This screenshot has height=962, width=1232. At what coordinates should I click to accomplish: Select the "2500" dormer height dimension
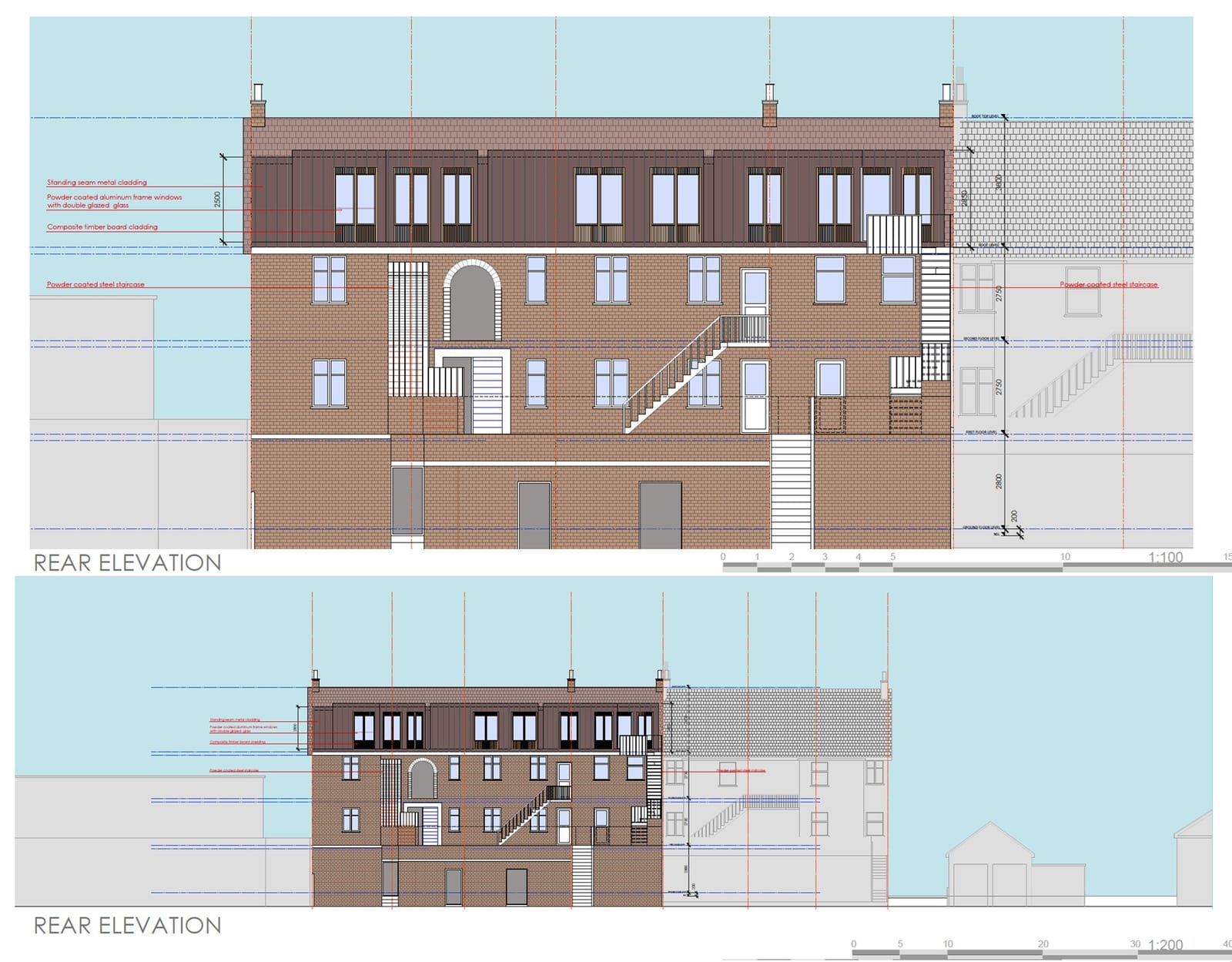tap(218, 199)
